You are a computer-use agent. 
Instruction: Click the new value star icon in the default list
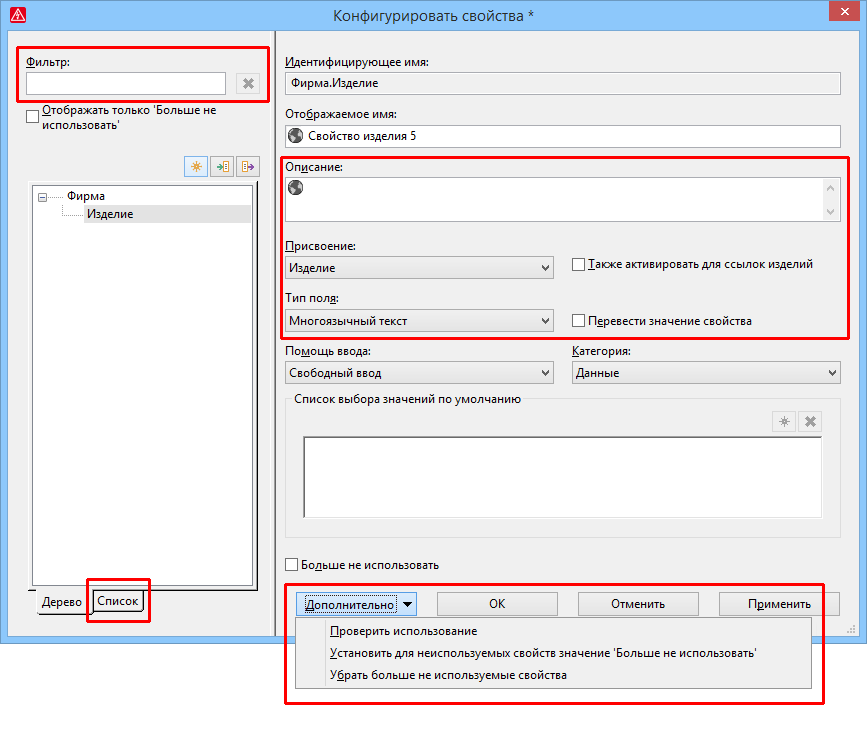click(x=784, y=422)
